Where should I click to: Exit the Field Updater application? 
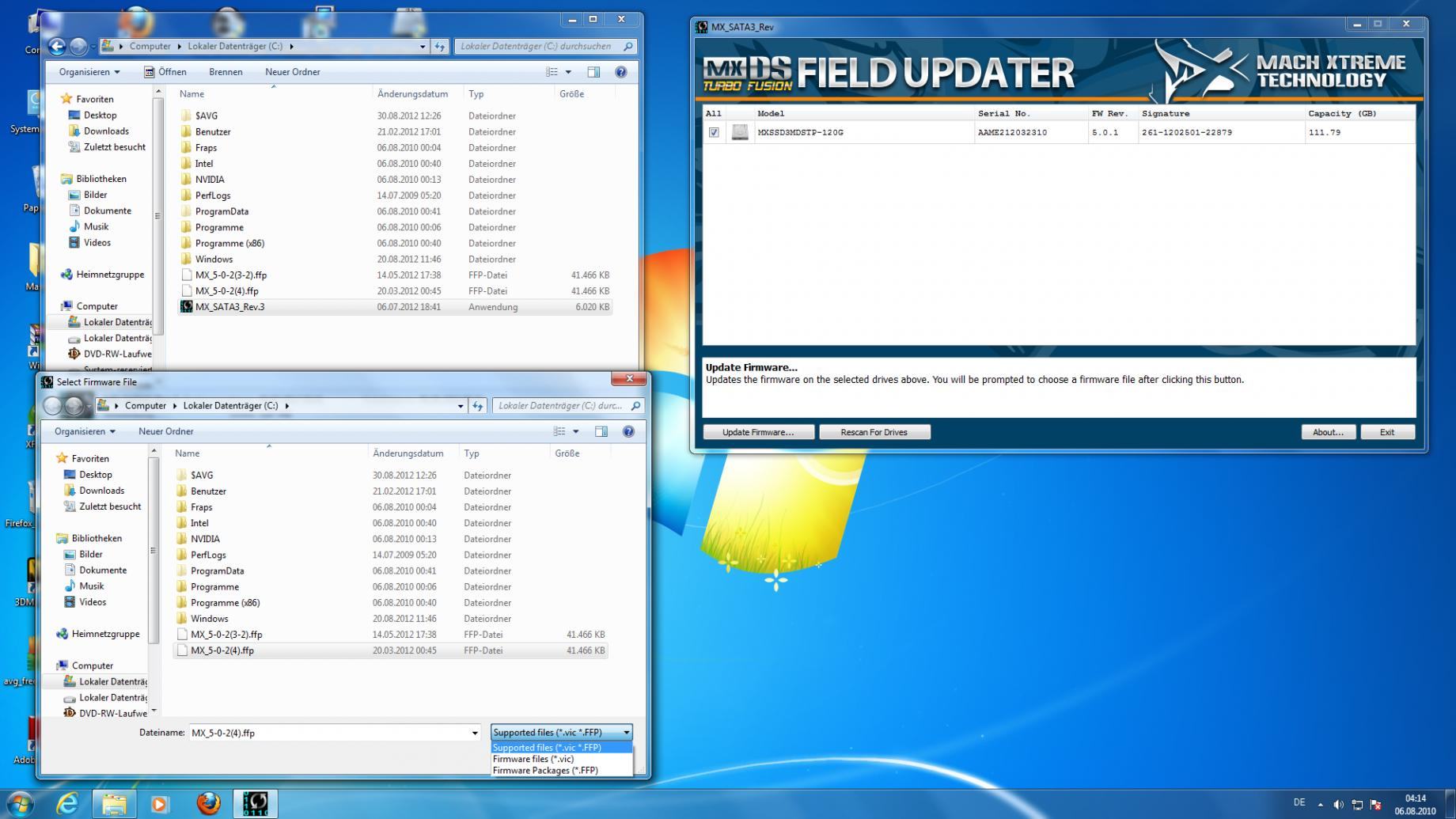[1387, 432]
